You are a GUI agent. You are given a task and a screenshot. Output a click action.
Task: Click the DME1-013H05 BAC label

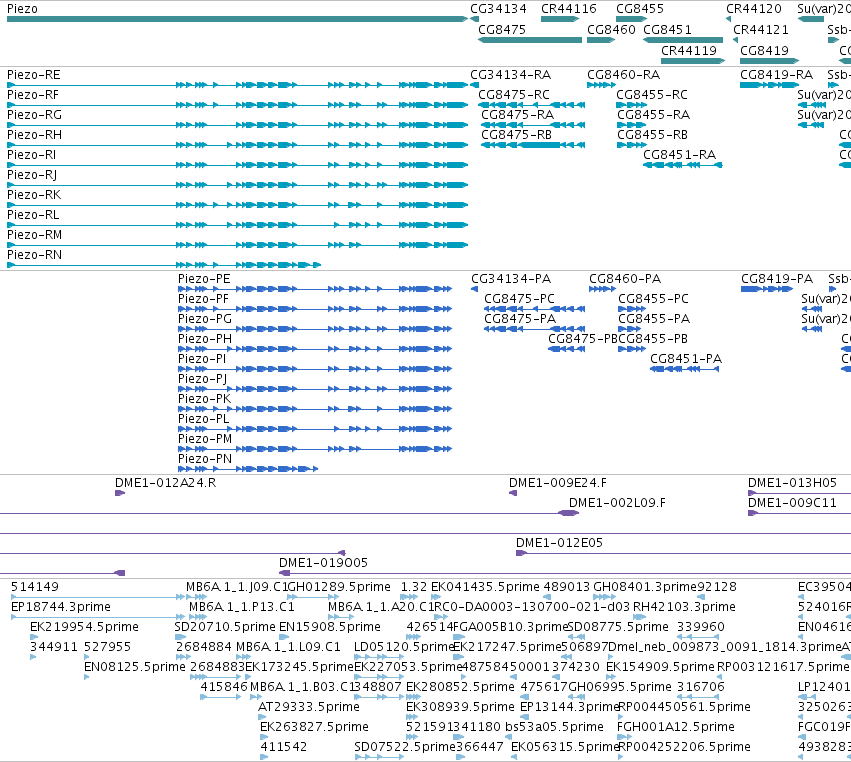click(x=792, y=482)
